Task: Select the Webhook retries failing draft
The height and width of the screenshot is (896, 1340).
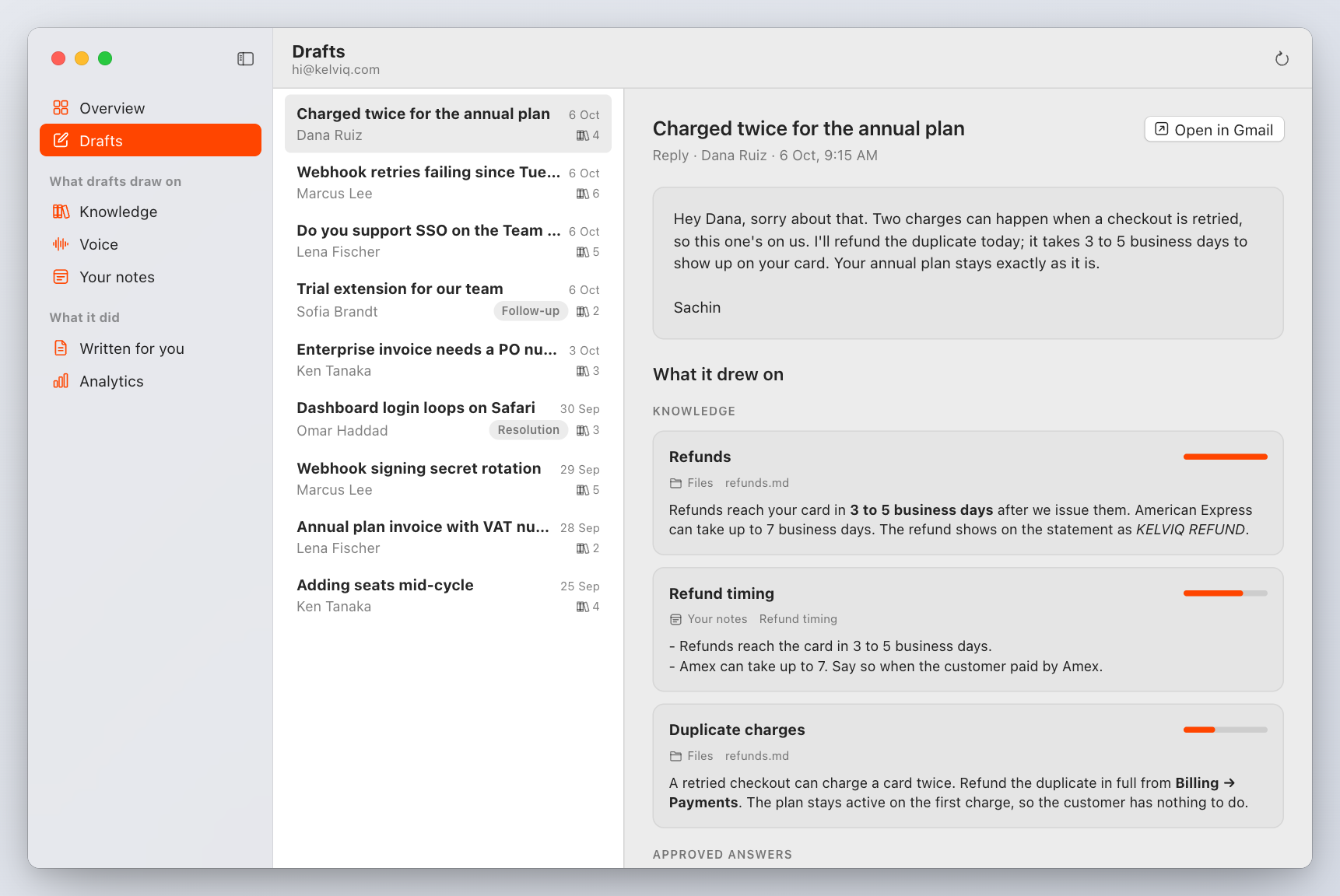Action: (x=448, y=183)
